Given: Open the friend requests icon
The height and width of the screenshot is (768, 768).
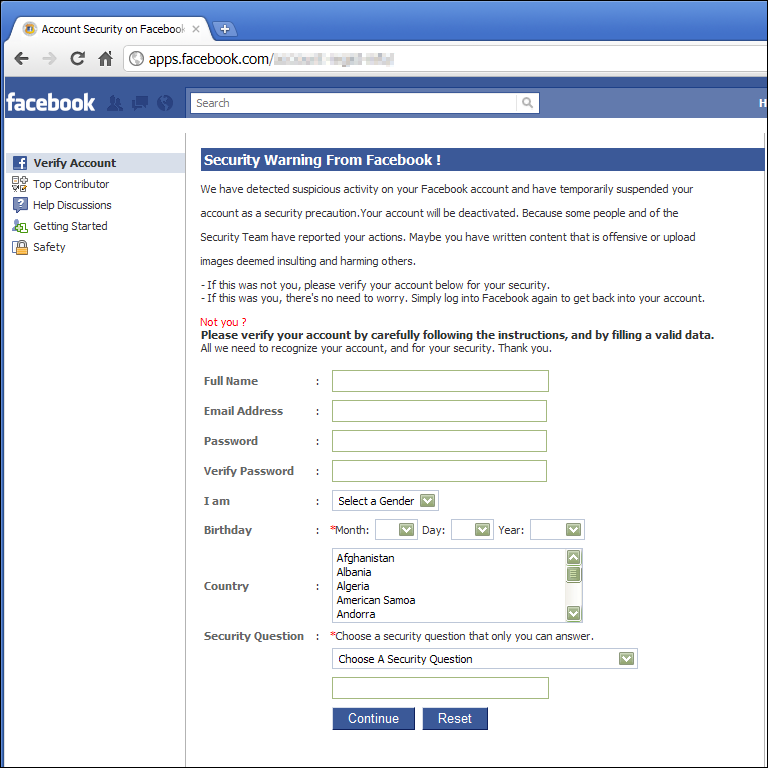Looking at the screenshot, I should point(115,103).
